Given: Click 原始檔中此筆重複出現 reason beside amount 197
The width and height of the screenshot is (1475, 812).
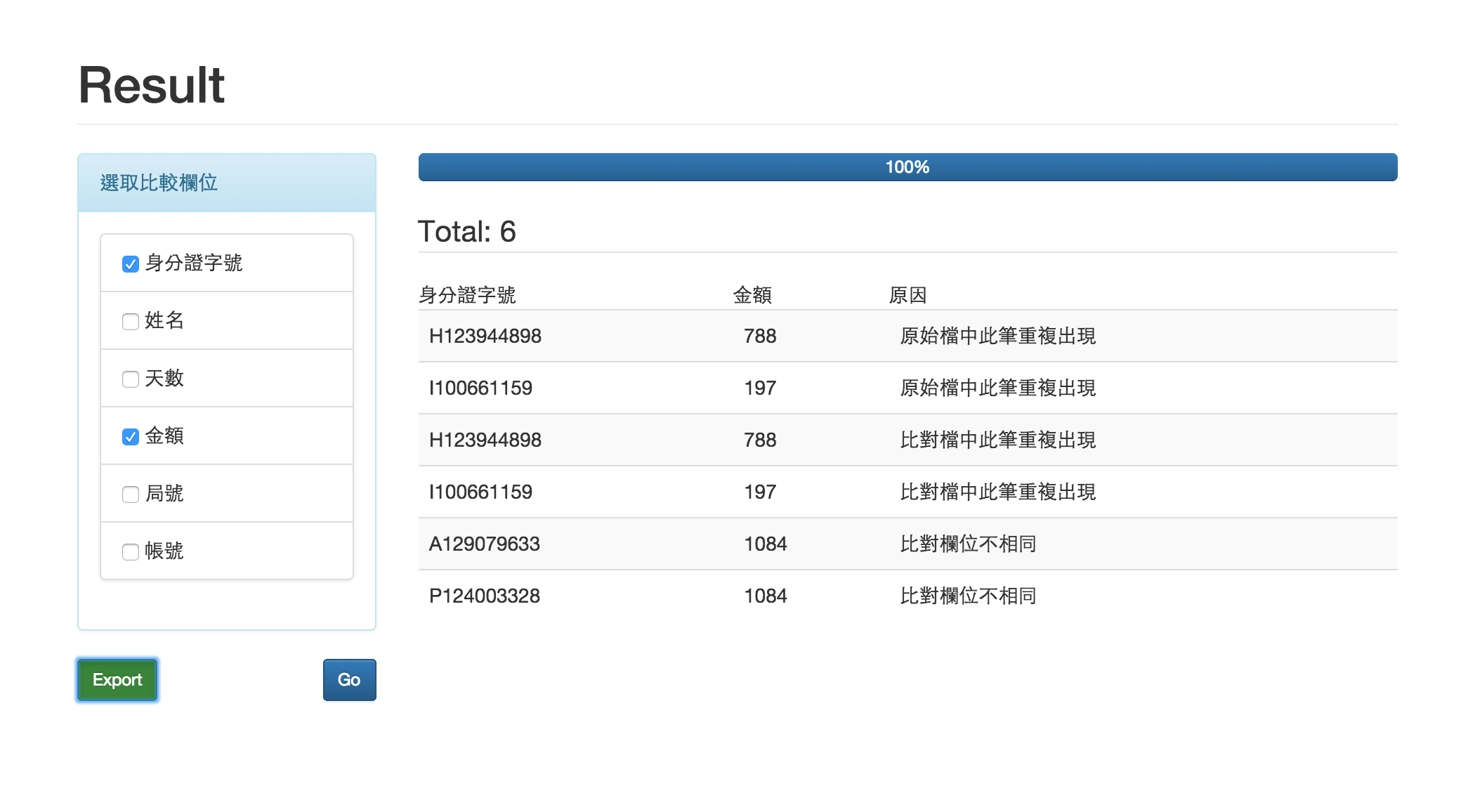Looking at the screenshot, I should 998,388.
